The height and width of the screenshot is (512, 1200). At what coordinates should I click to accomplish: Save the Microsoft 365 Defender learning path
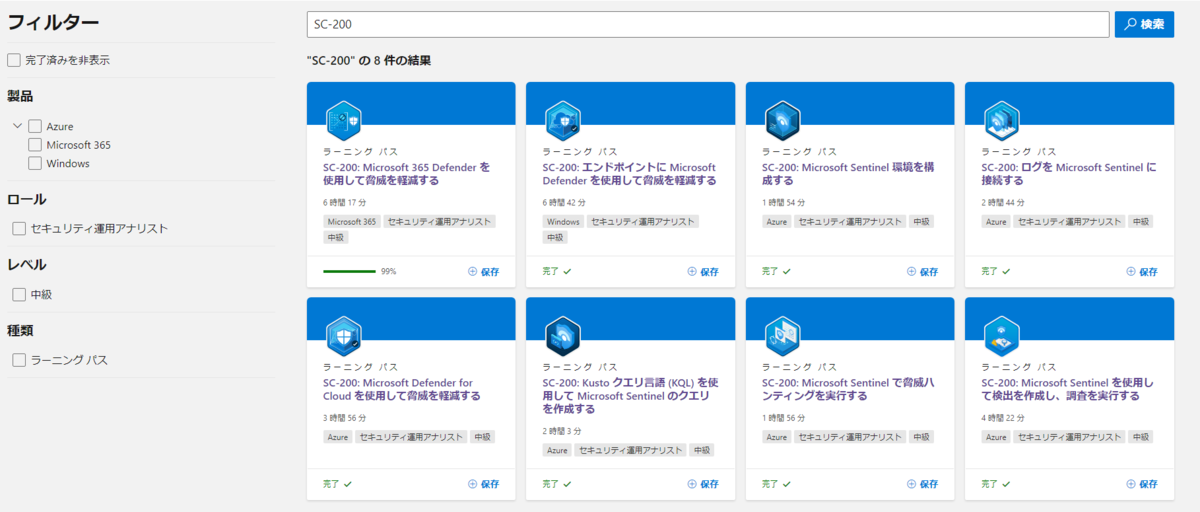[x=483, y=271]
